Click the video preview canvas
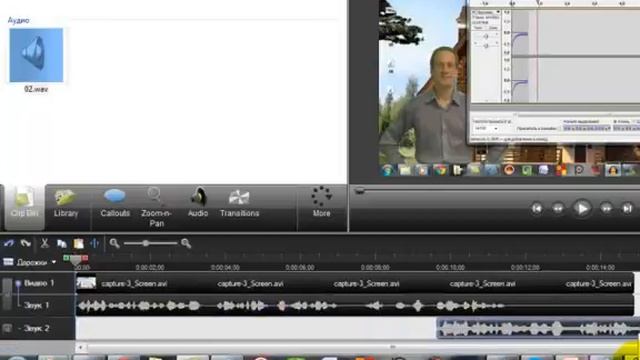Image resolution: width=640 pixels, height=360 pixels. 509,89
